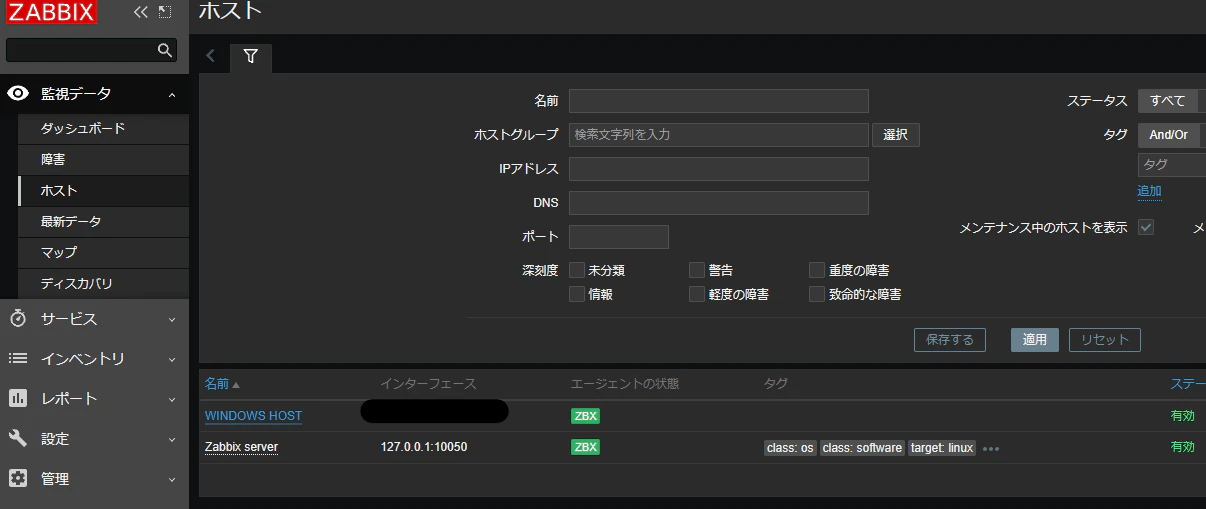Click the wrench icon beside 設定
Image resolution: width=1206 pixels, height=509 pixels.
pyautogui.click(x=18, y=438)
